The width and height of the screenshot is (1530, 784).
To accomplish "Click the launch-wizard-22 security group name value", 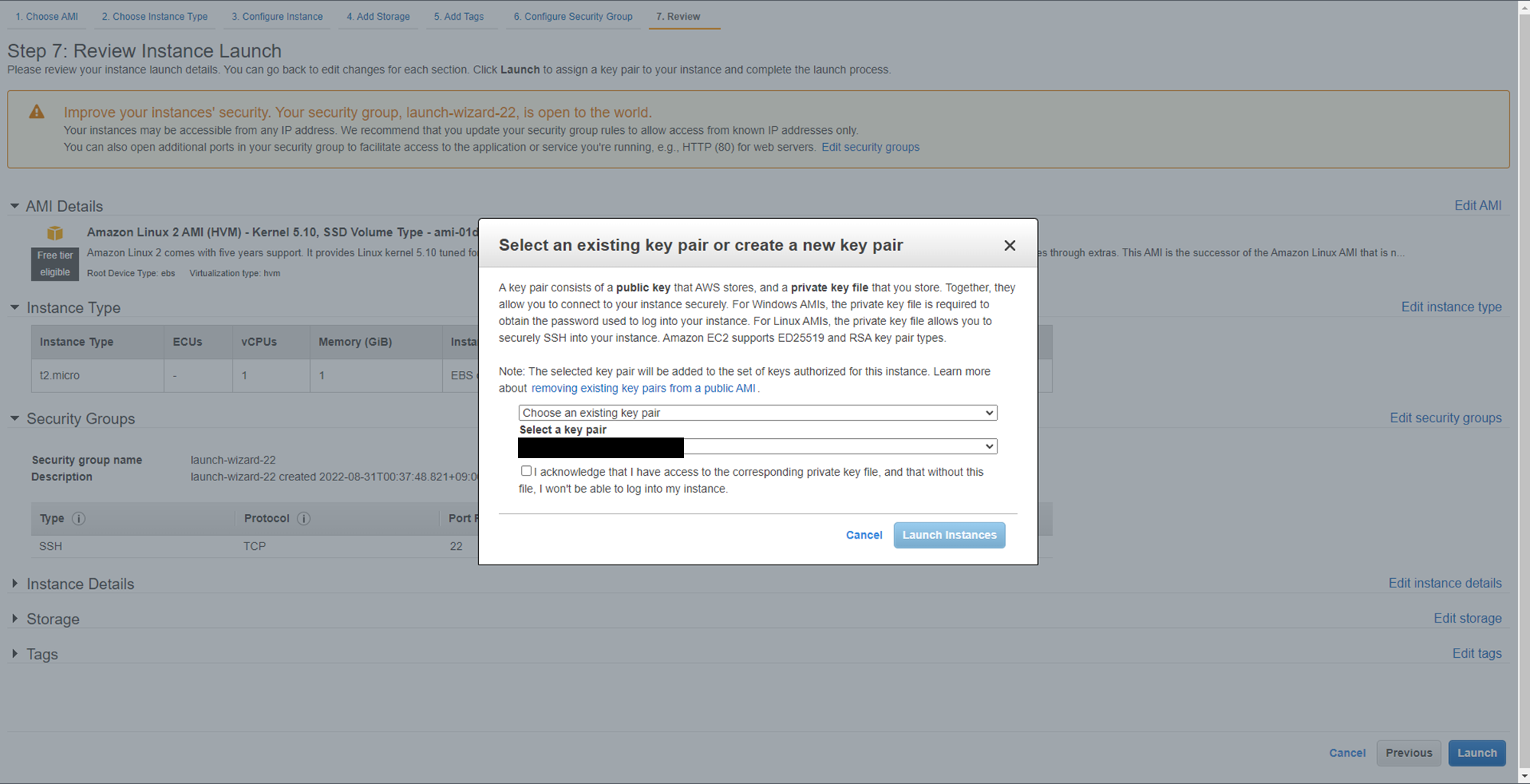I will [x=233, y=460].
